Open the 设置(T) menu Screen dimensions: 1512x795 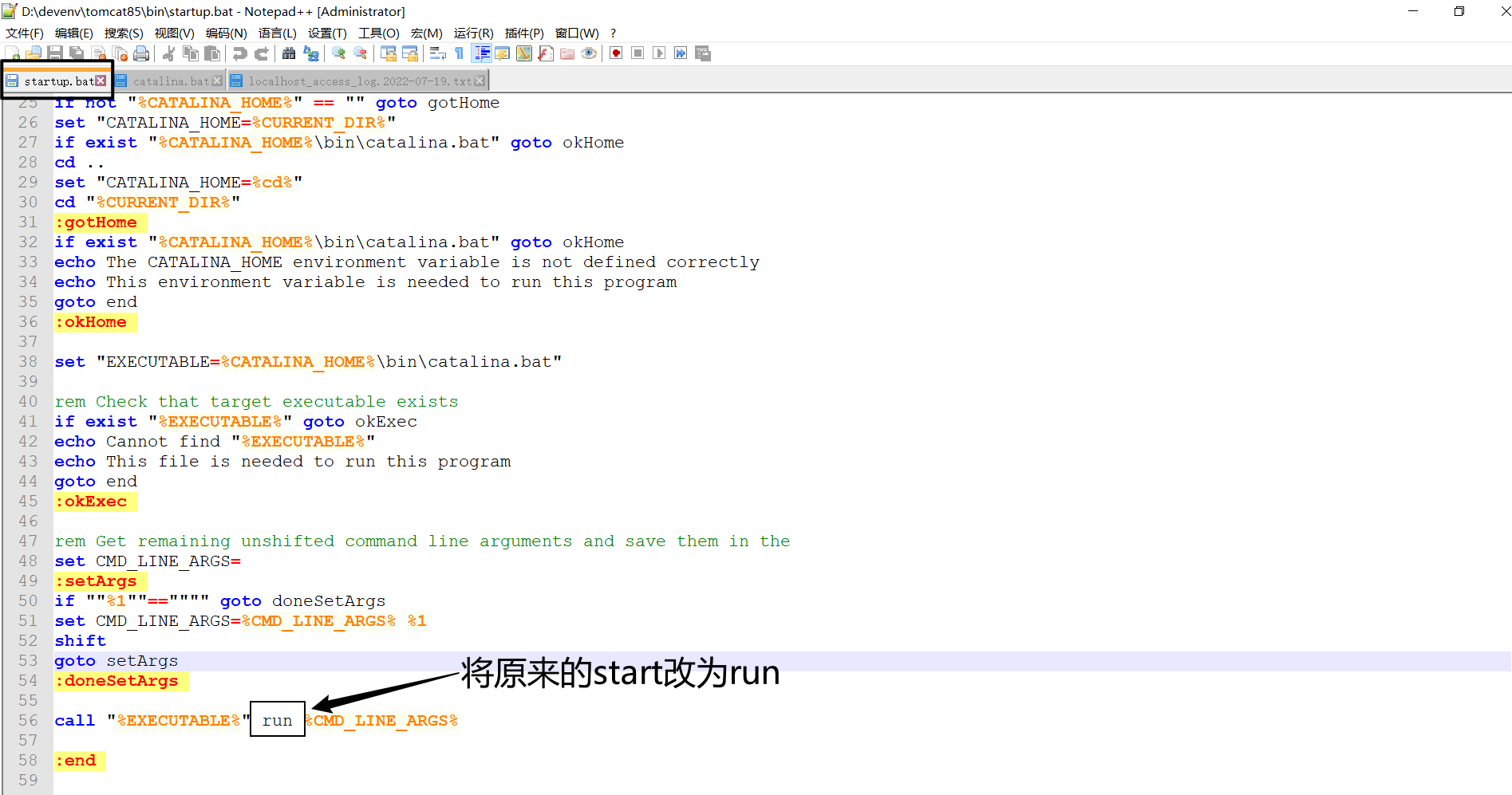[328, 33]
